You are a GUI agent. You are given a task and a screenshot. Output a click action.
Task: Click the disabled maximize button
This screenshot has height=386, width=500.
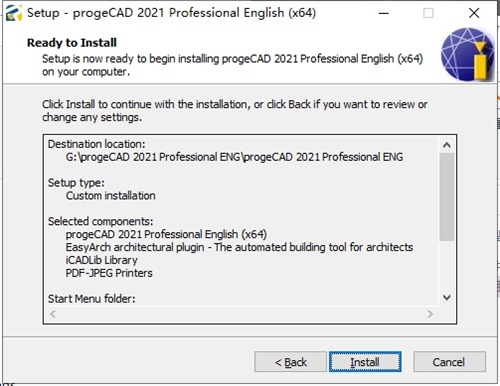coord(428,13)
